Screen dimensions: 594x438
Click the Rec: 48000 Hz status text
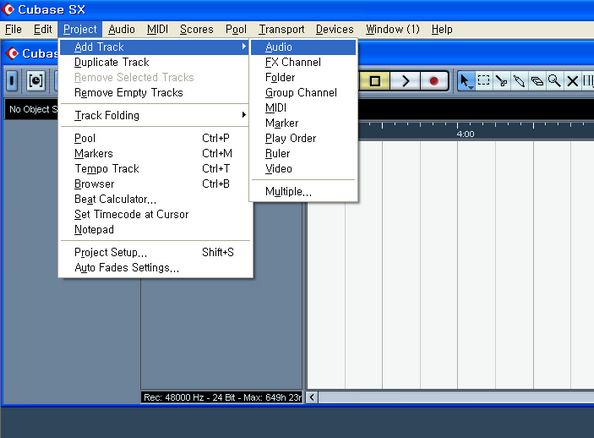(222, 397)
